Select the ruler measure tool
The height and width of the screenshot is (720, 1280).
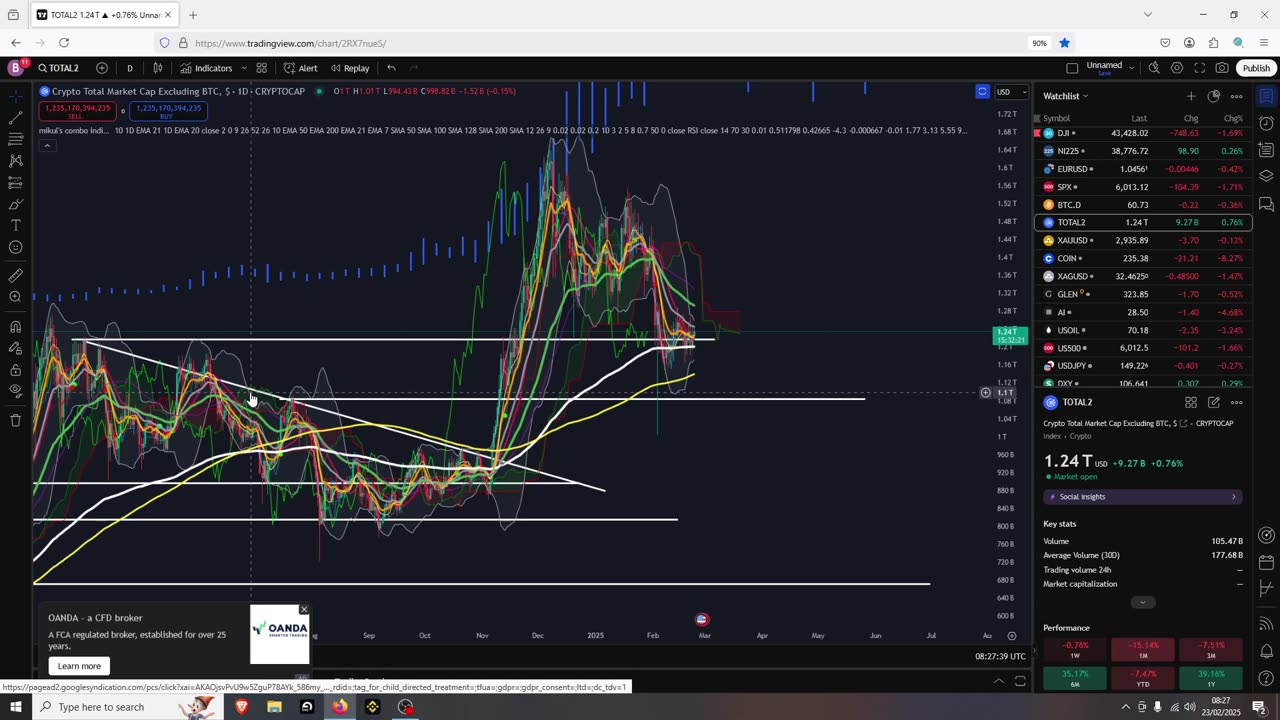(15, 275)
